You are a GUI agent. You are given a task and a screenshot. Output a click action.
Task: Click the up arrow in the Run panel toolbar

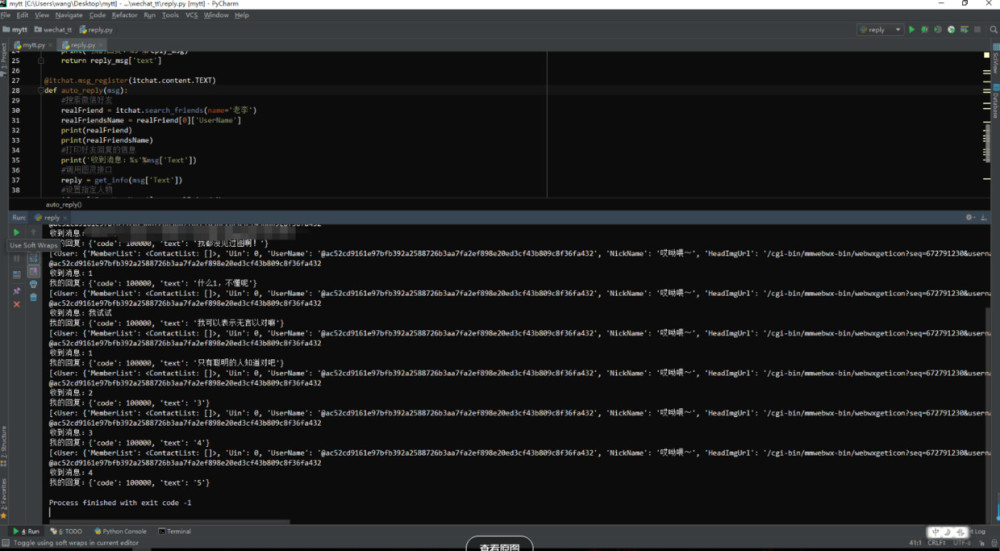(33, 233)
